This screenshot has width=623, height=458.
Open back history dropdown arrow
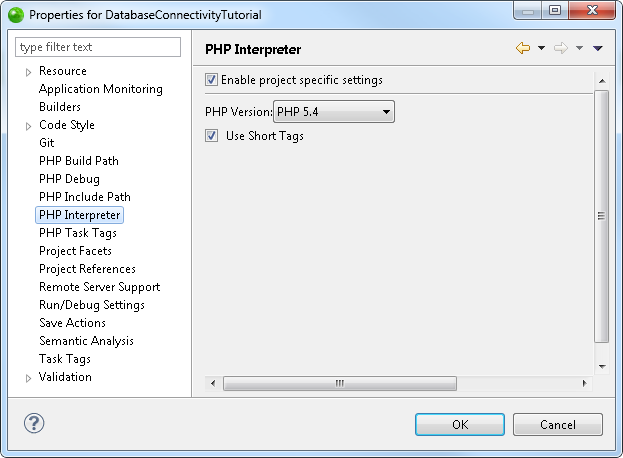click(541, 48)
